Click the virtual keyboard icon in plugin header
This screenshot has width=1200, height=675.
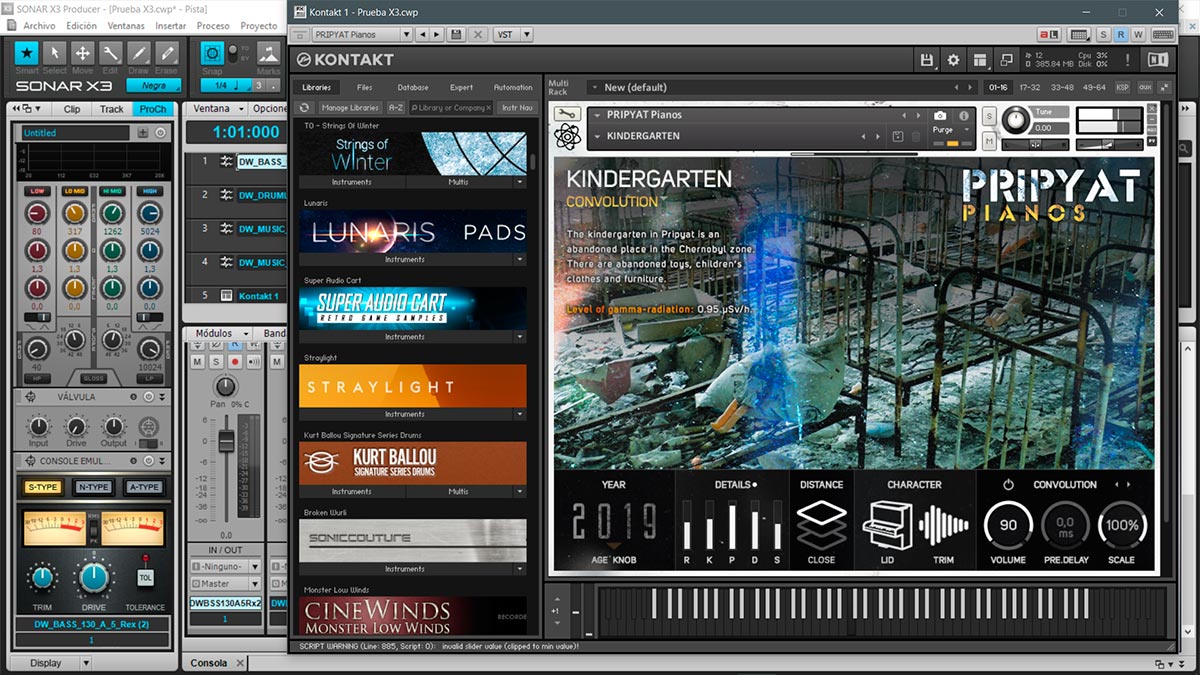[1163, 34]
